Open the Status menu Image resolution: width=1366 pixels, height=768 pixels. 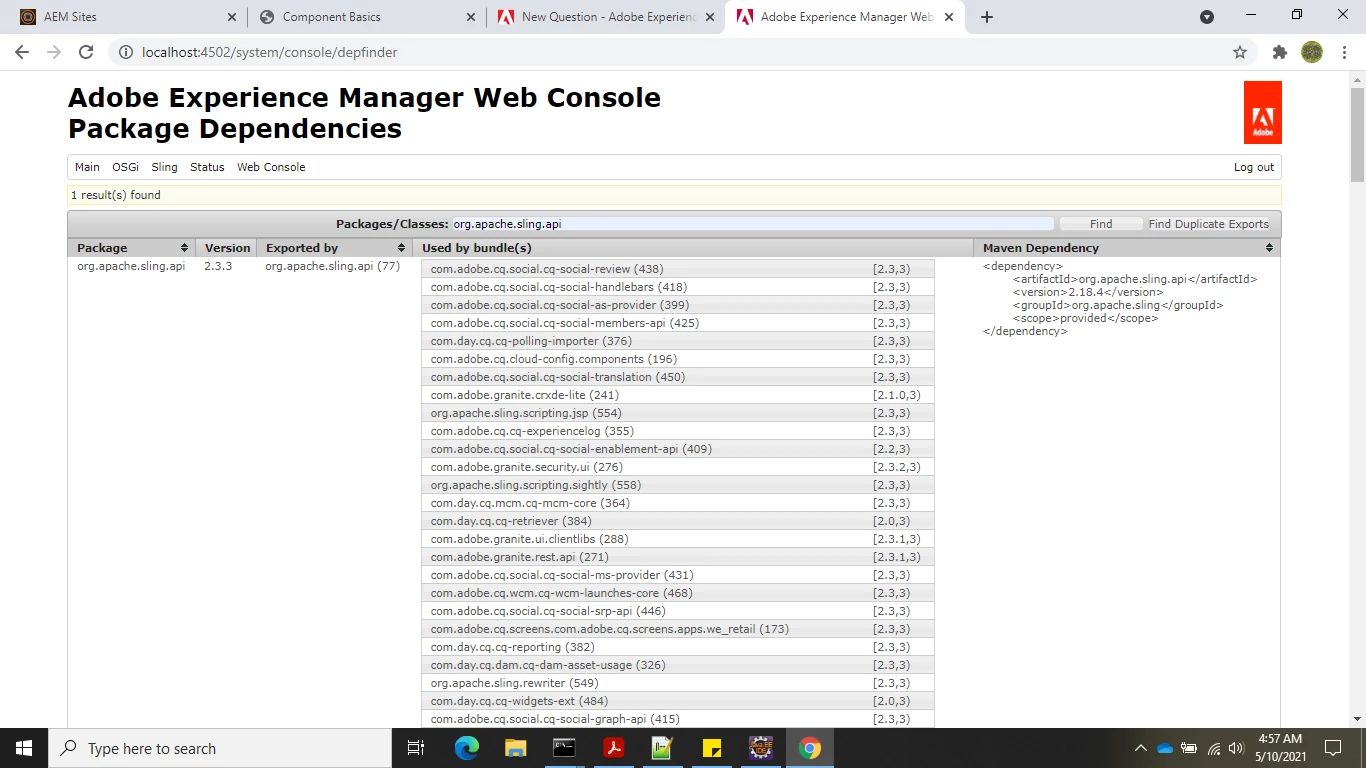pos(207,167)
